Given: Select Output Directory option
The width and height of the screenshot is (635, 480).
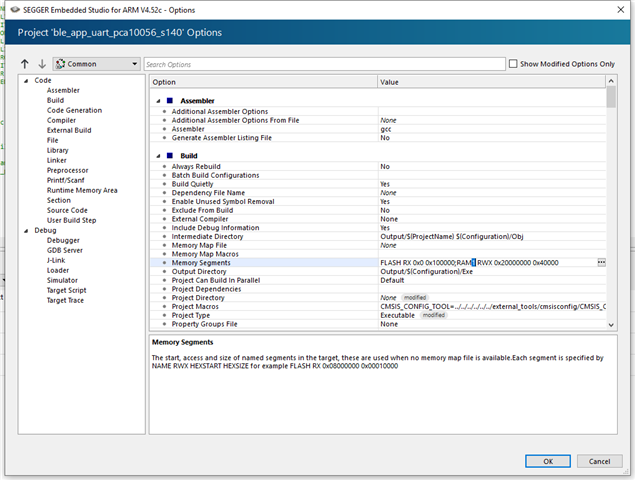Looking at the screenshot, I should [x=378, y=271].
